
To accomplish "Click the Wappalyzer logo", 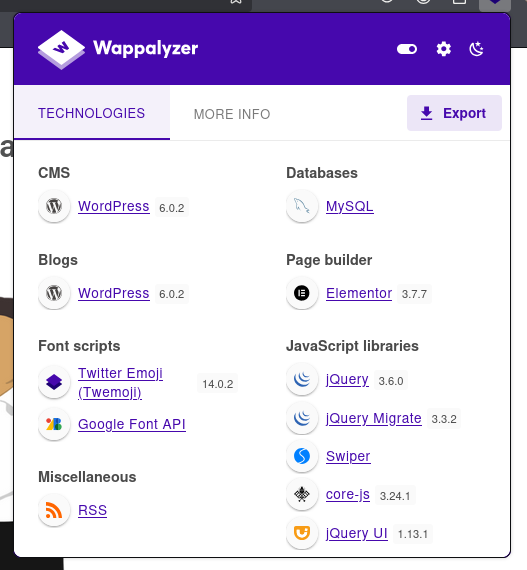I will pos(118,49).
